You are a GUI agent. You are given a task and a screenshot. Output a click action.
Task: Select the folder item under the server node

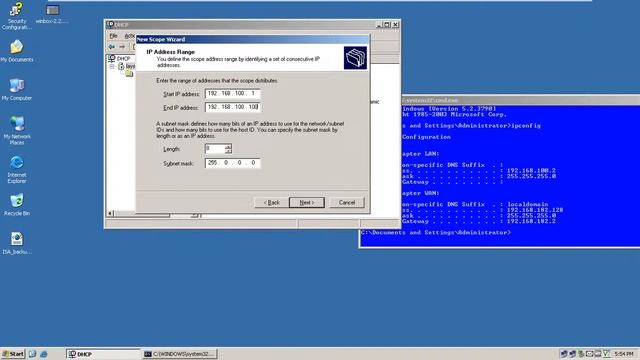tap(129, 74)
